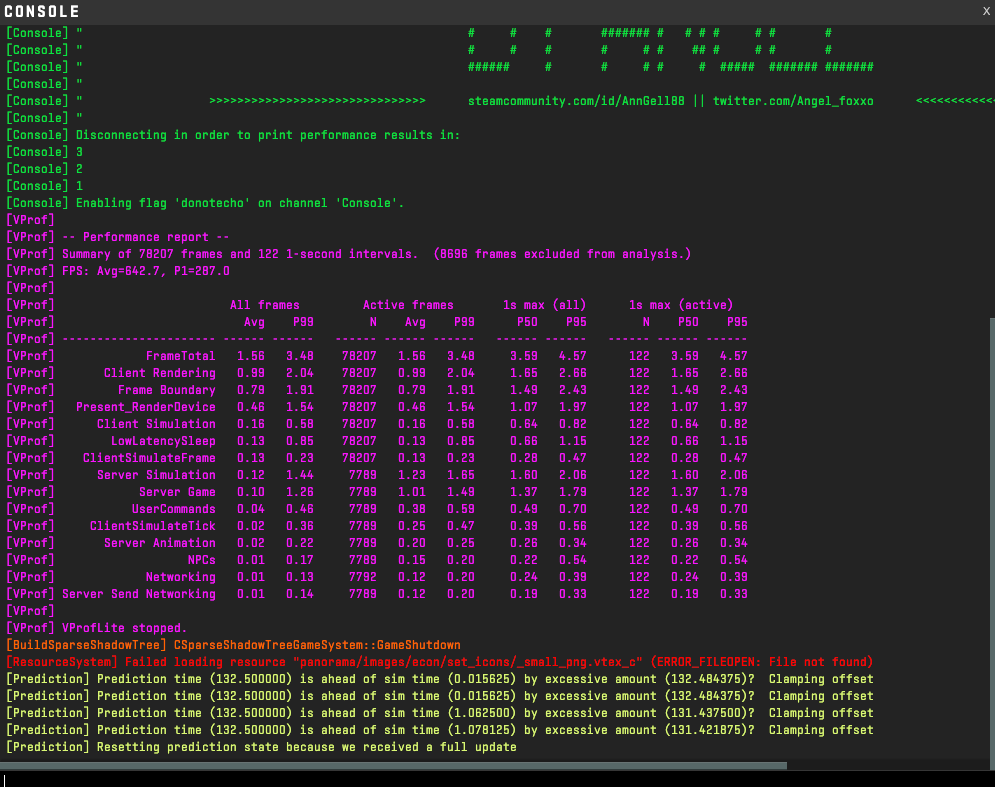The height and width of the screenshot is (787, 995).
Task: Click the countdown line showing '3'
Action: pyautogui.click(x=44, y=152)
